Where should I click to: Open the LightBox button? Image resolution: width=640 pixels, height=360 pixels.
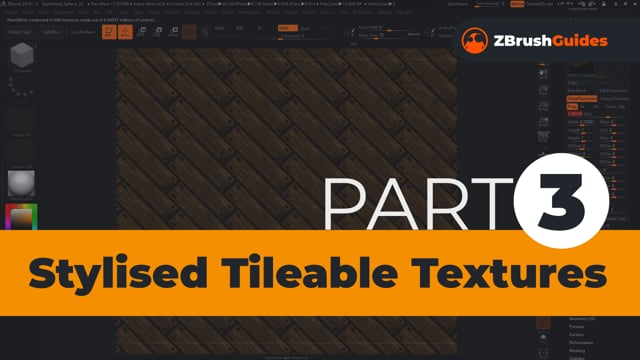click(x=51, y=32)
